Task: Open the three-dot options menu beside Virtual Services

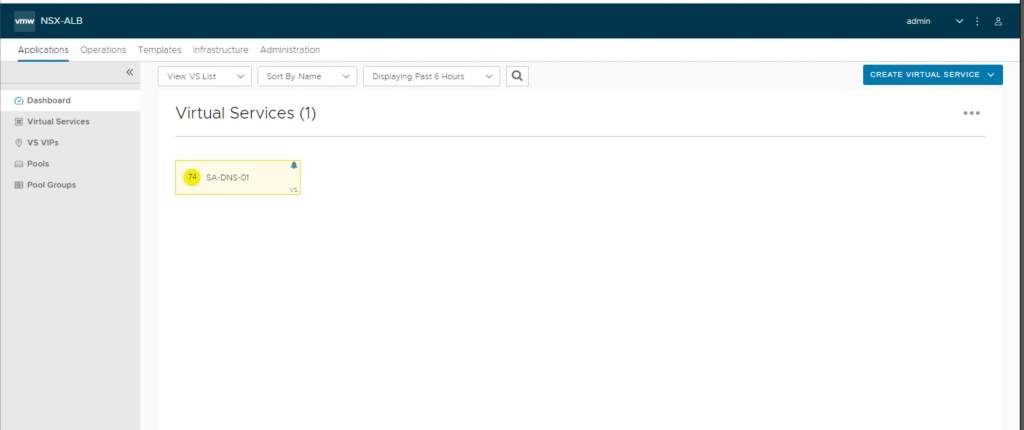Action: click(x=971, y=113)
